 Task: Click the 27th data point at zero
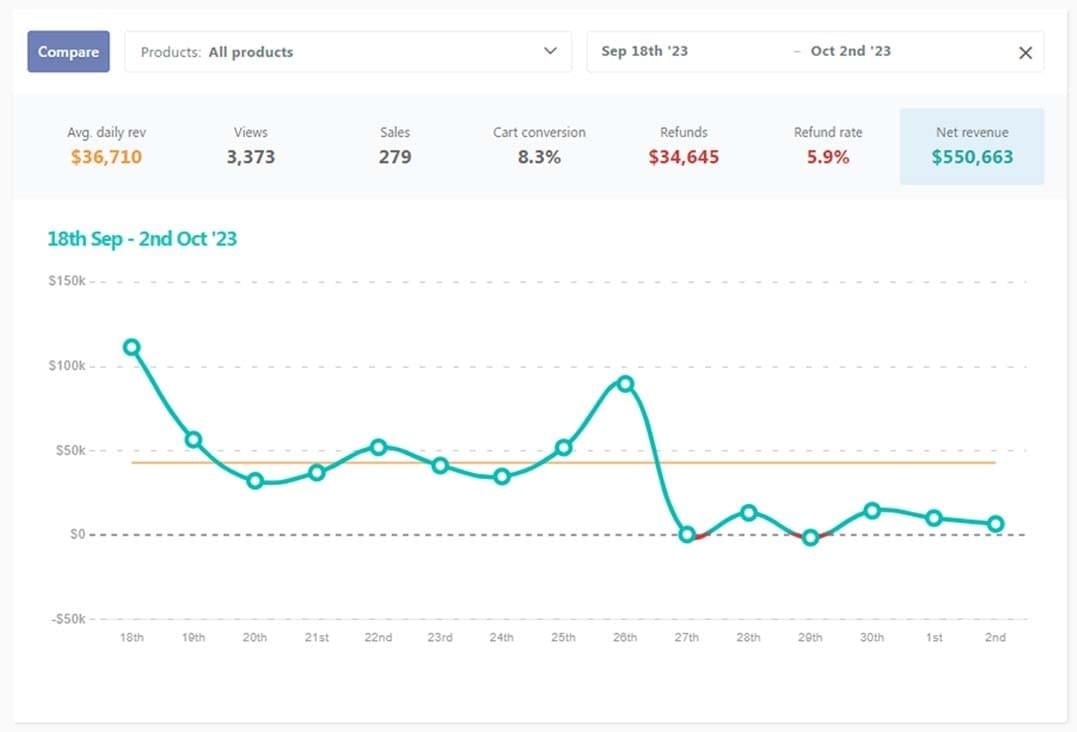pyautogui.click(x=687, y=535)
